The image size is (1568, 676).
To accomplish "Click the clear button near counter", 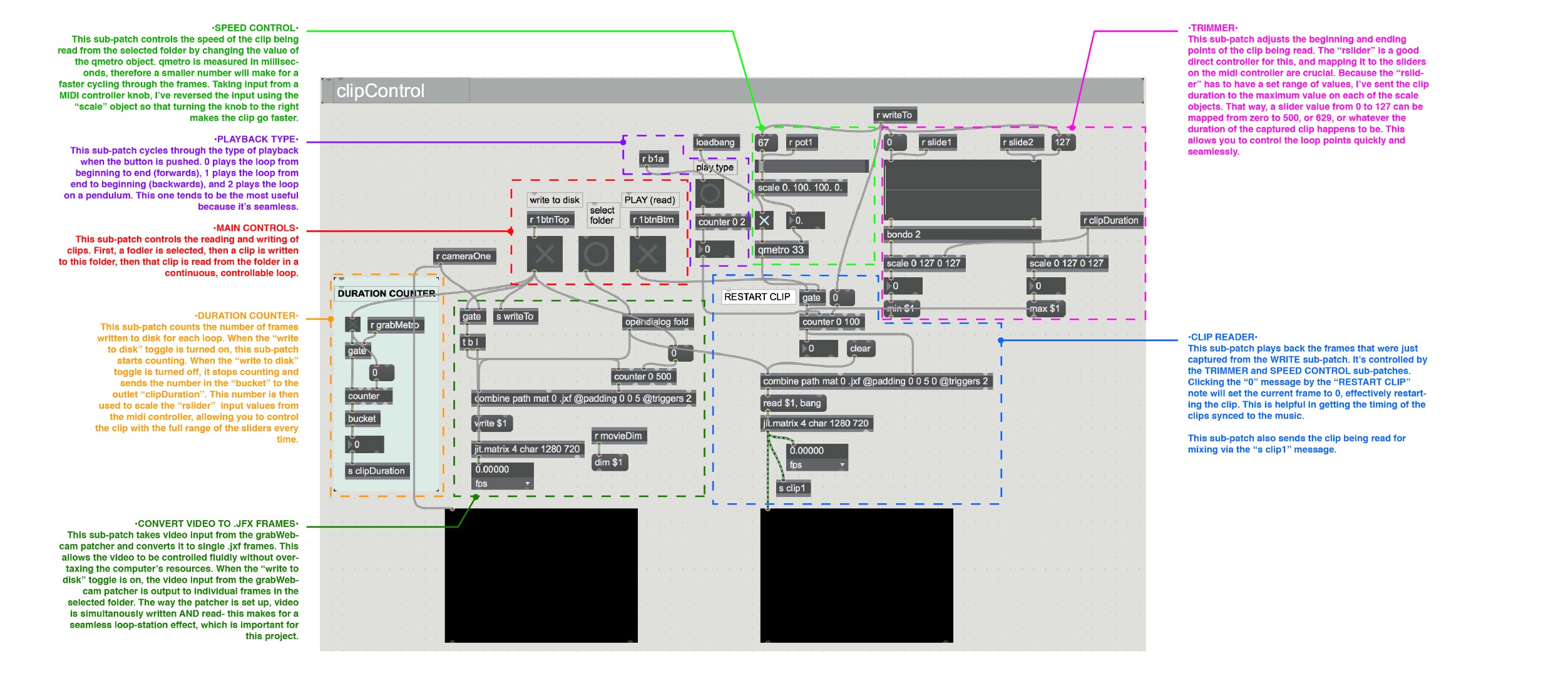I will tap(857, 349).
